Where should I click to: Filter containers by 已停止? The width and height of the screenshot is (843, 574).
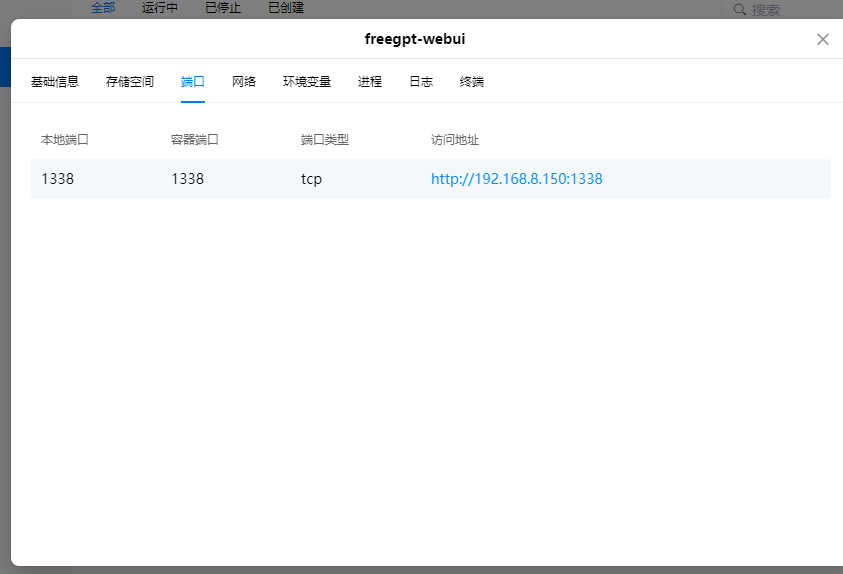point(223,8)
